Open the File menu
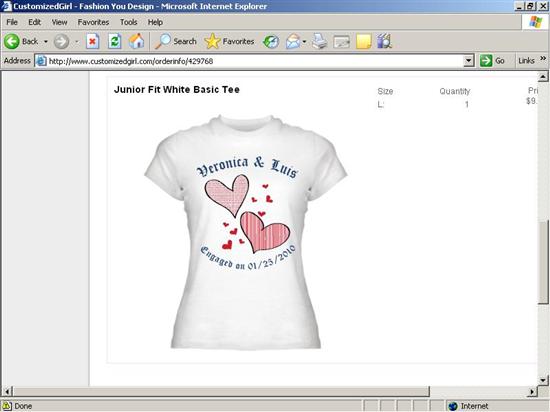Viewport: 550px width, 412px height. point(12,22)
